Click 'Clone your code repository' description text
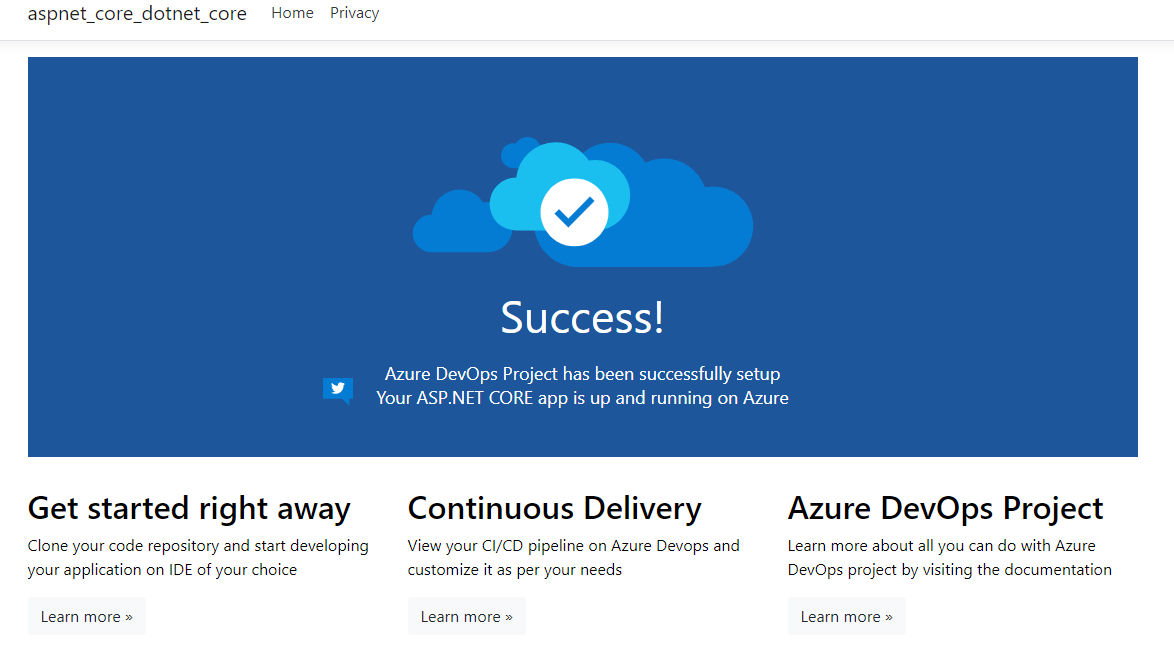Image resolution: width=1174 pixels, height=651 pixels. [x=198, y=557]
